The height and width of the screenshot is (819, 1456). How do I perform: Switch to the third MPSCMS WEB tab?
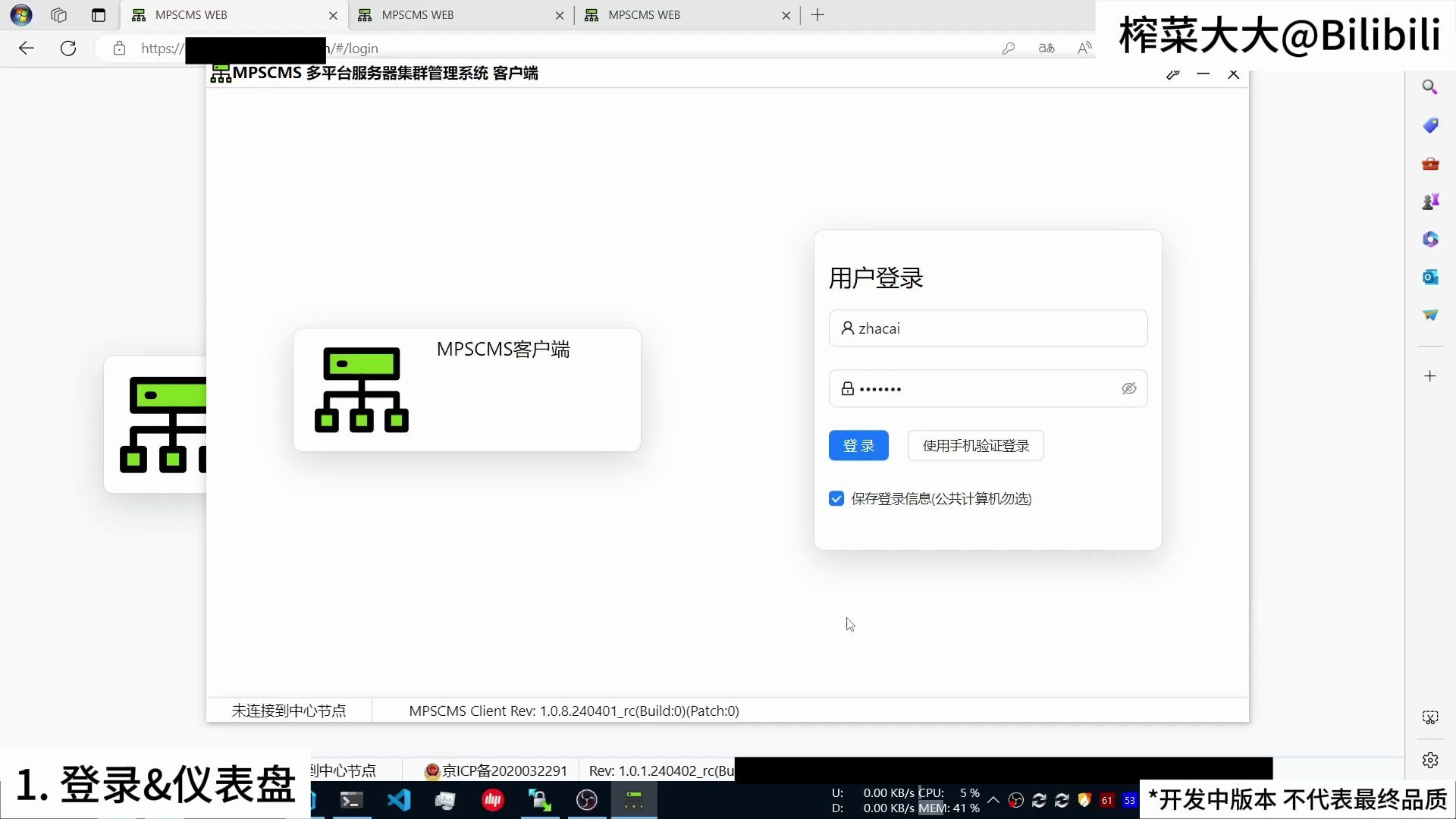688,15
